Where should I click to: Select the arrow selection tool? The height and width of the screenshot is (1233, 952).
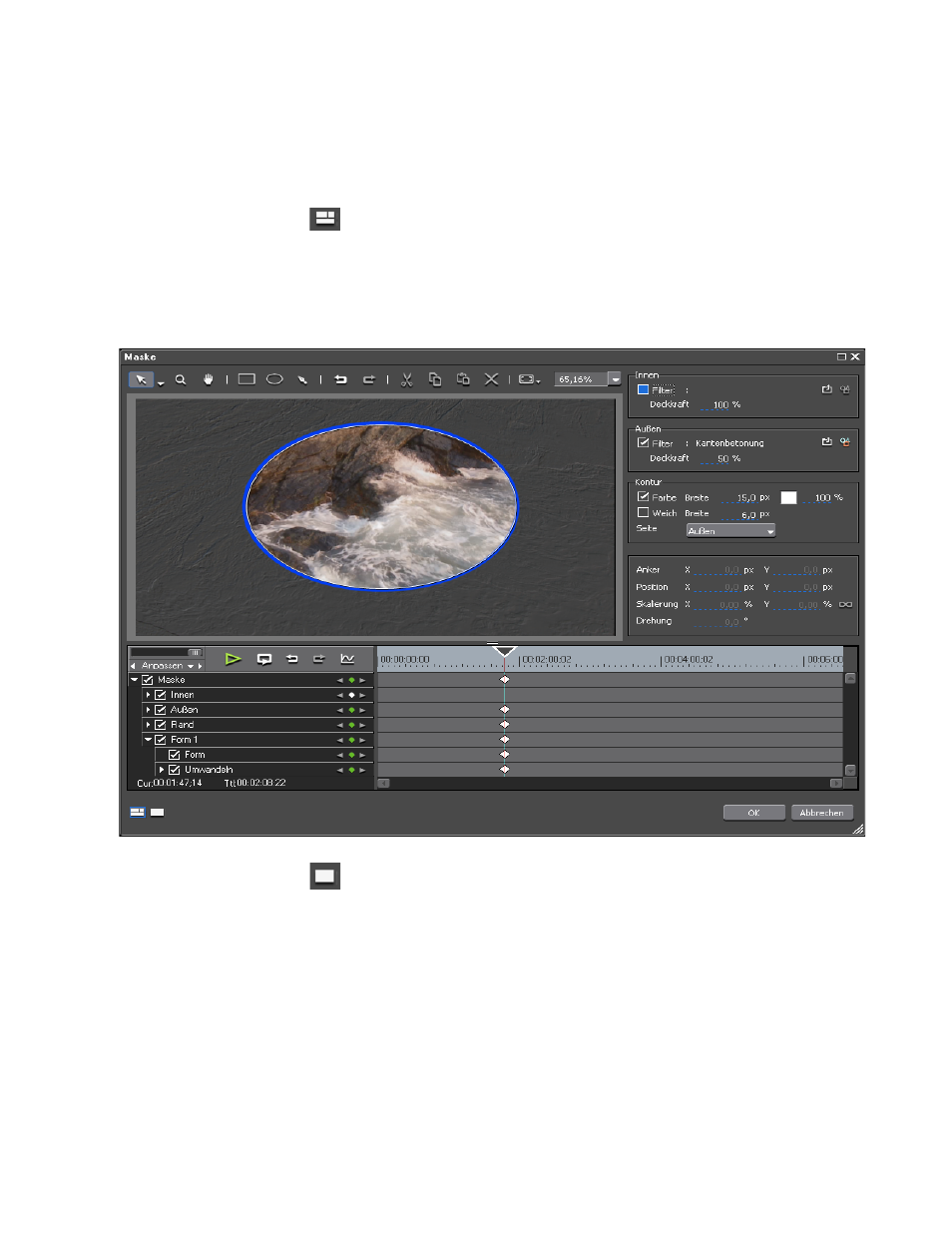(x=141, y=379)
